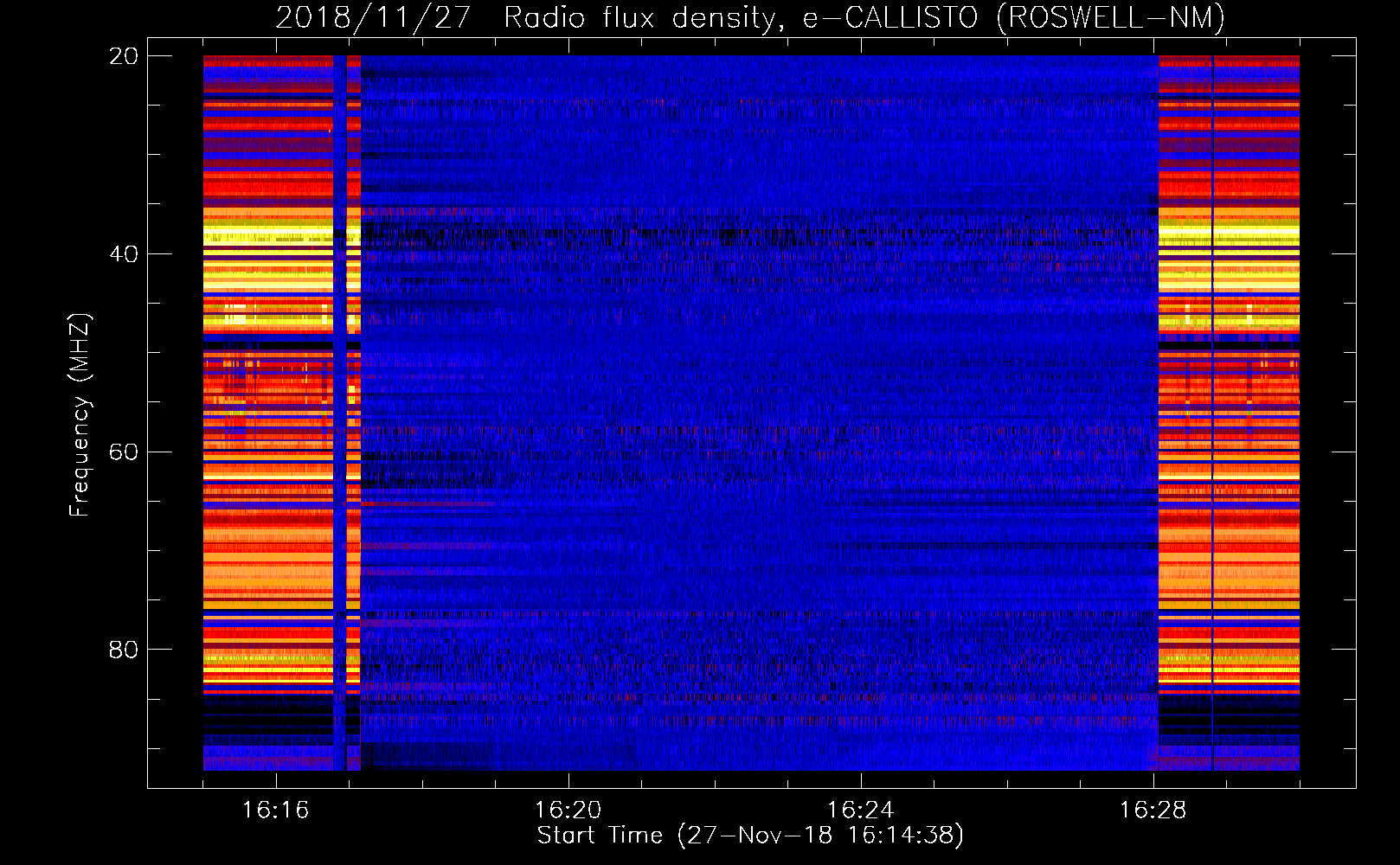This screenshot has width=1400, height=865.
Task: Click the plot title '2018/11/27 Radio flux density'
Action: click(750, 17)
